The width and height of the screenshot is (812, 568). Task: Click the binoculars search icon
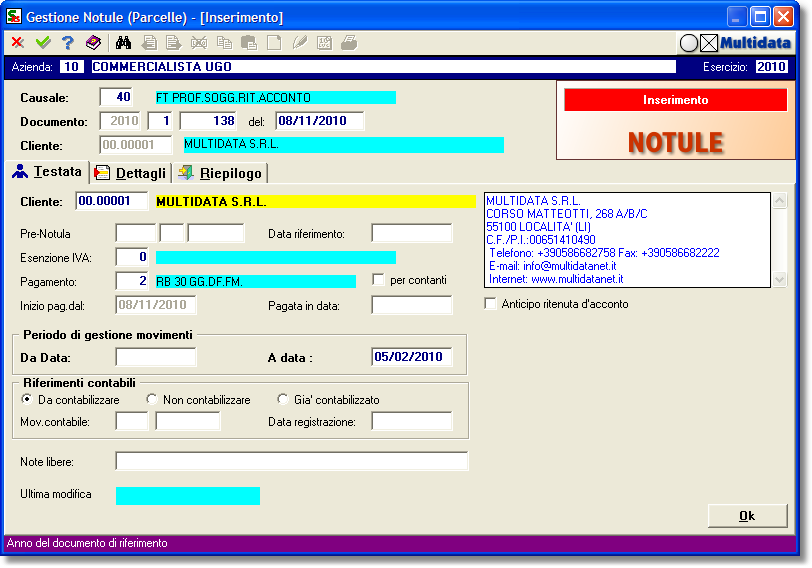tap(123, 42)
